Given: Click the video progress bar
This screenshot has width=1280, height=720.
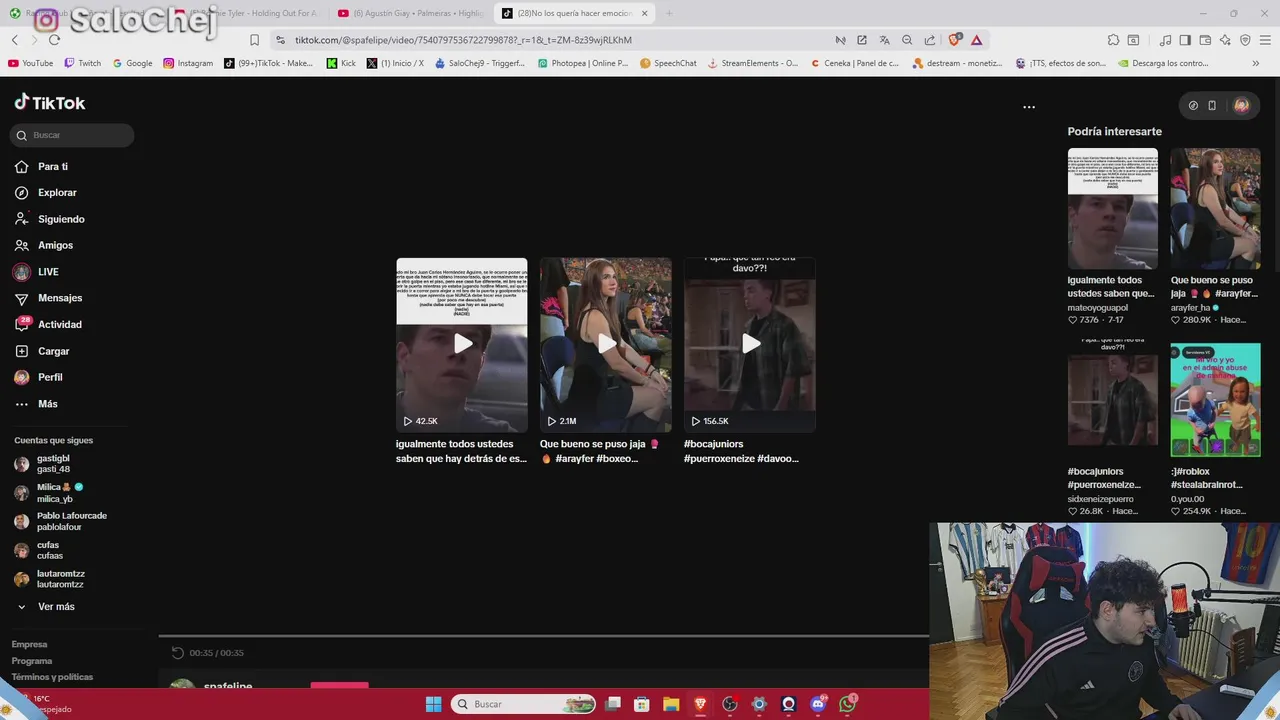Looking at the screenshot, I should pos(545,636).
